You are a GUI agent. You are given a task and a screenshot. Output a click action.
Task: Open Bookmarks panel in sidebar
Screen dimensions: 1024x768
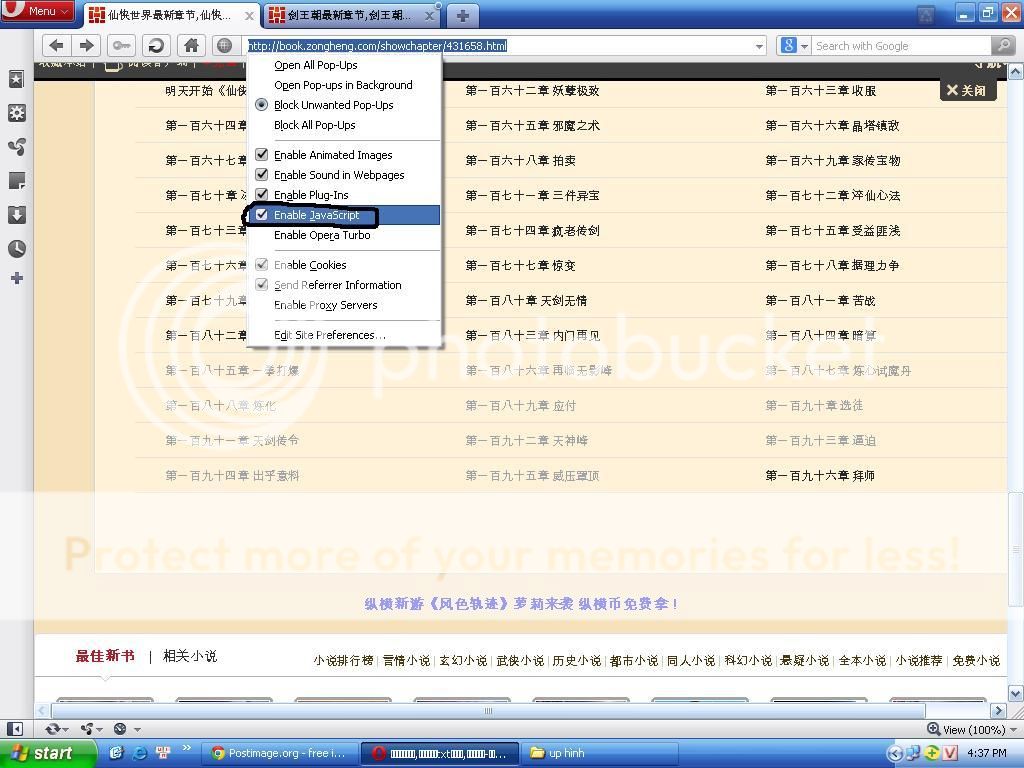coord(16,79)
